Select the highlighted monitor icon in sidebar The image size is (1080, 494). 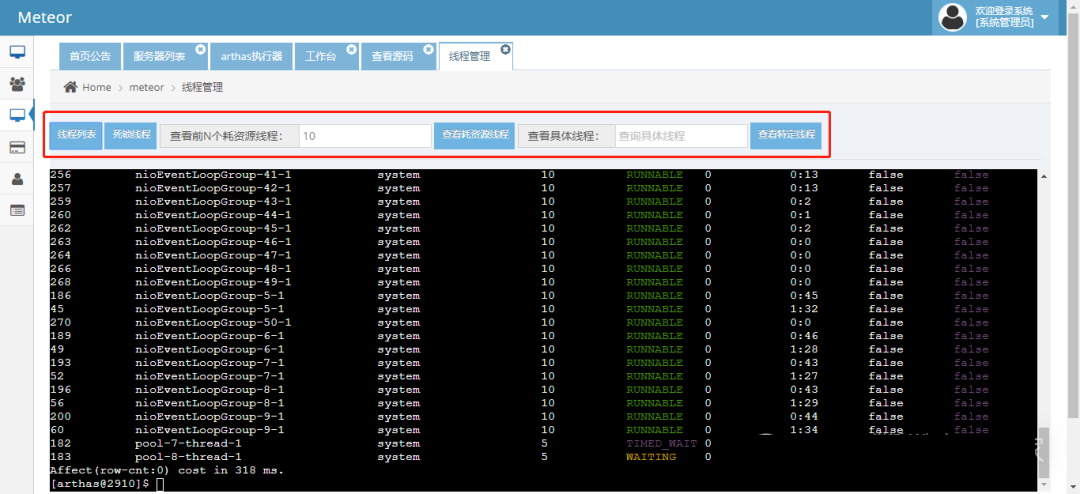[17, 116]
